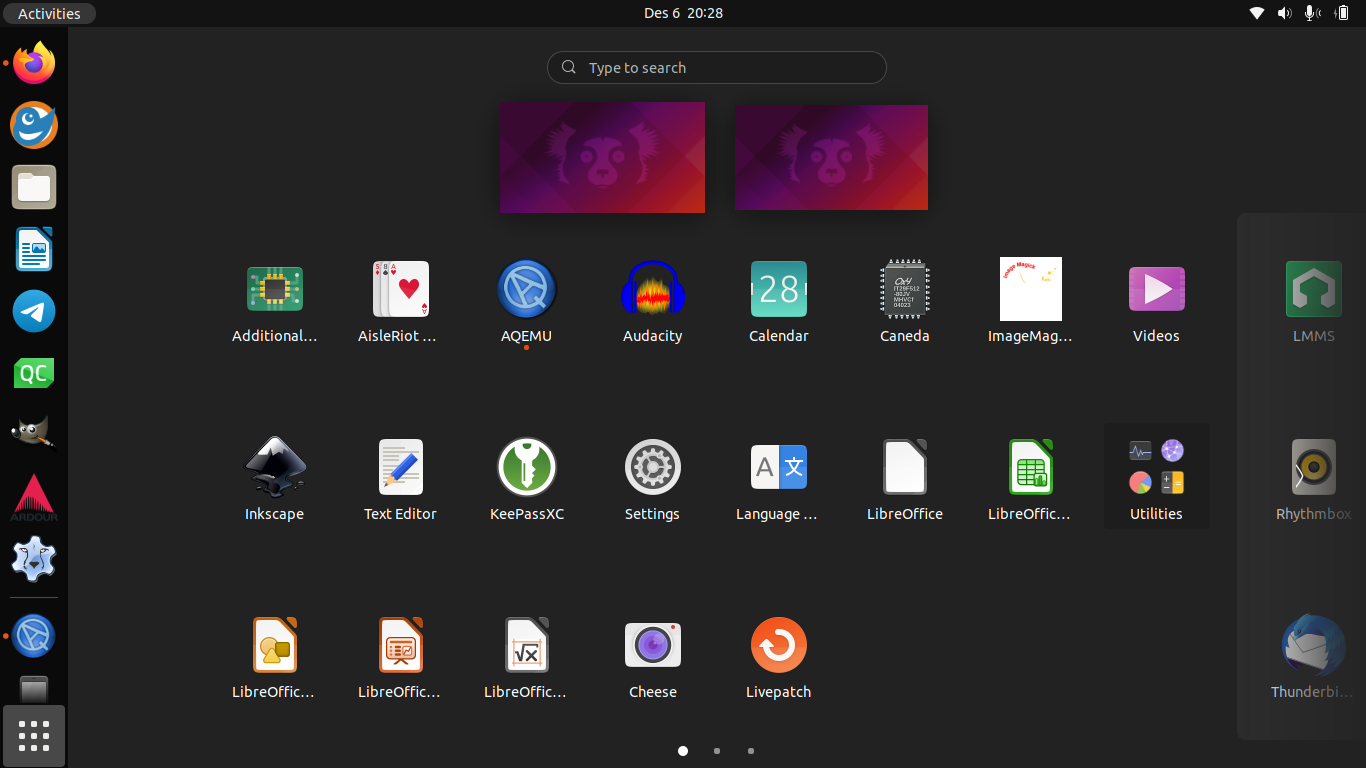Image resolution: width=1366 pixels, height=768 pixels.
Task: Launch LibreOffice Writer from dock
Action: [34, 249]
